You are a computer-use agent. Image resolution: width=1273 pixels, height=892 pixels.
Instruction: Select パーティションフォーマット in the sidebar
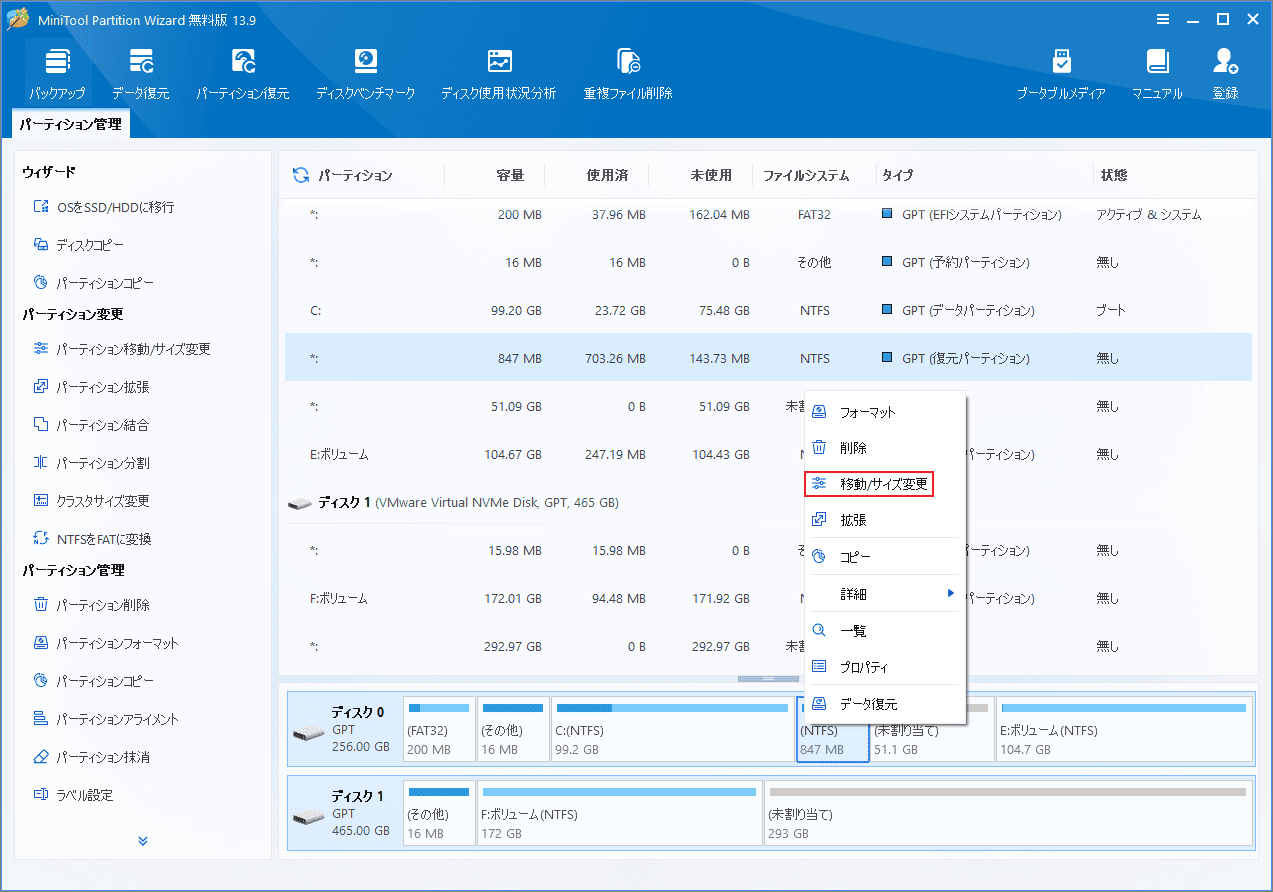tap(105, 643)
